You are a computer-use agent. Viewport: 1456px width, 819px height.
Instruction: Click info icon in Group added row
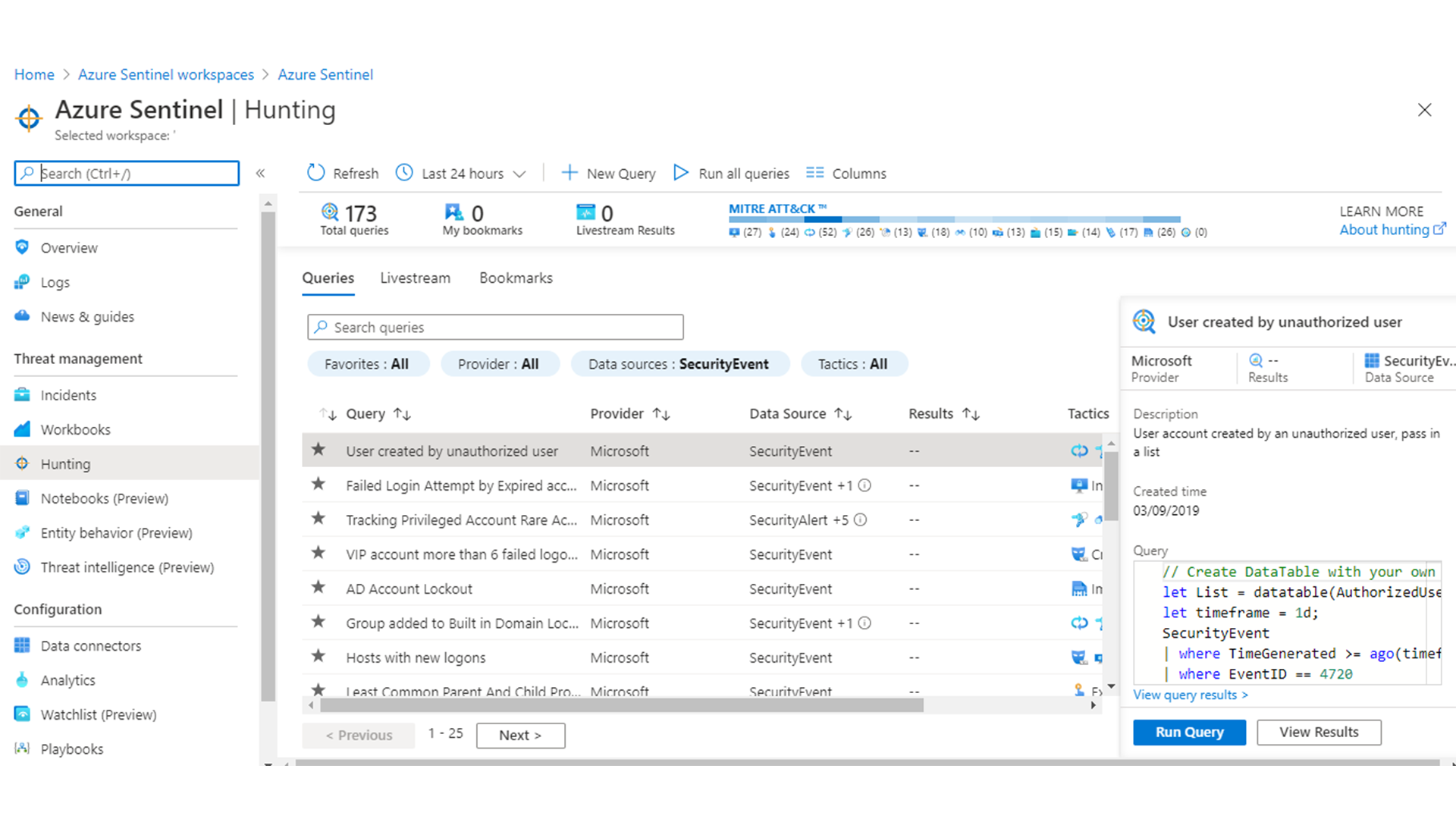864,623
